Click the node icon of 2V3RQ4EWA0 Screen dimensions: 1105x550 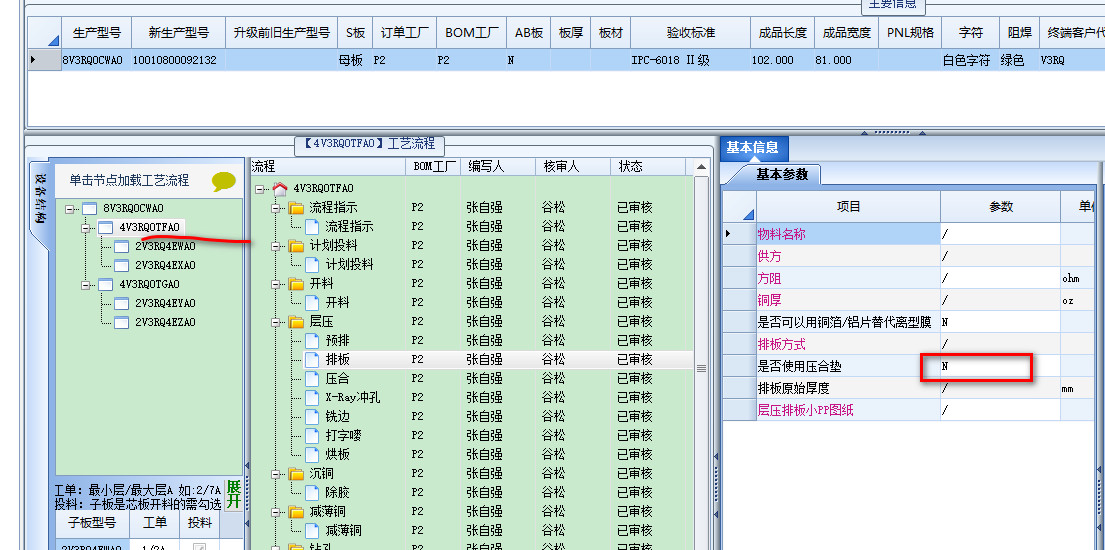point(121,247)
